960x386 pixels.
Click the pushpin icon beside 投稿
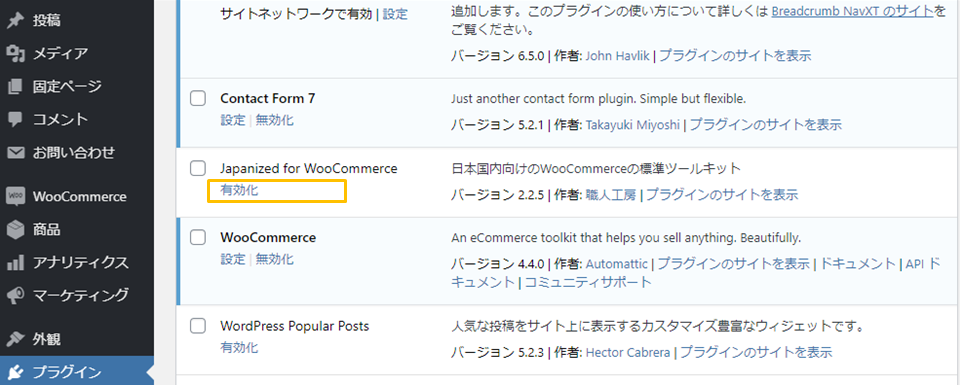coord(15,21)
